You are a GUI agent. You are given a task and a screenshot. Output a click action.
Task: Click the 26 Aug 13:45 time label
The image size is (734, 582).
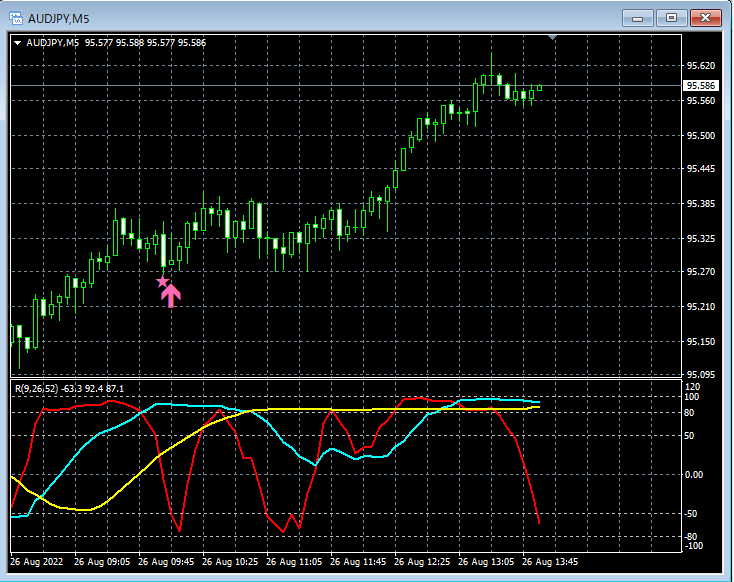550,561
